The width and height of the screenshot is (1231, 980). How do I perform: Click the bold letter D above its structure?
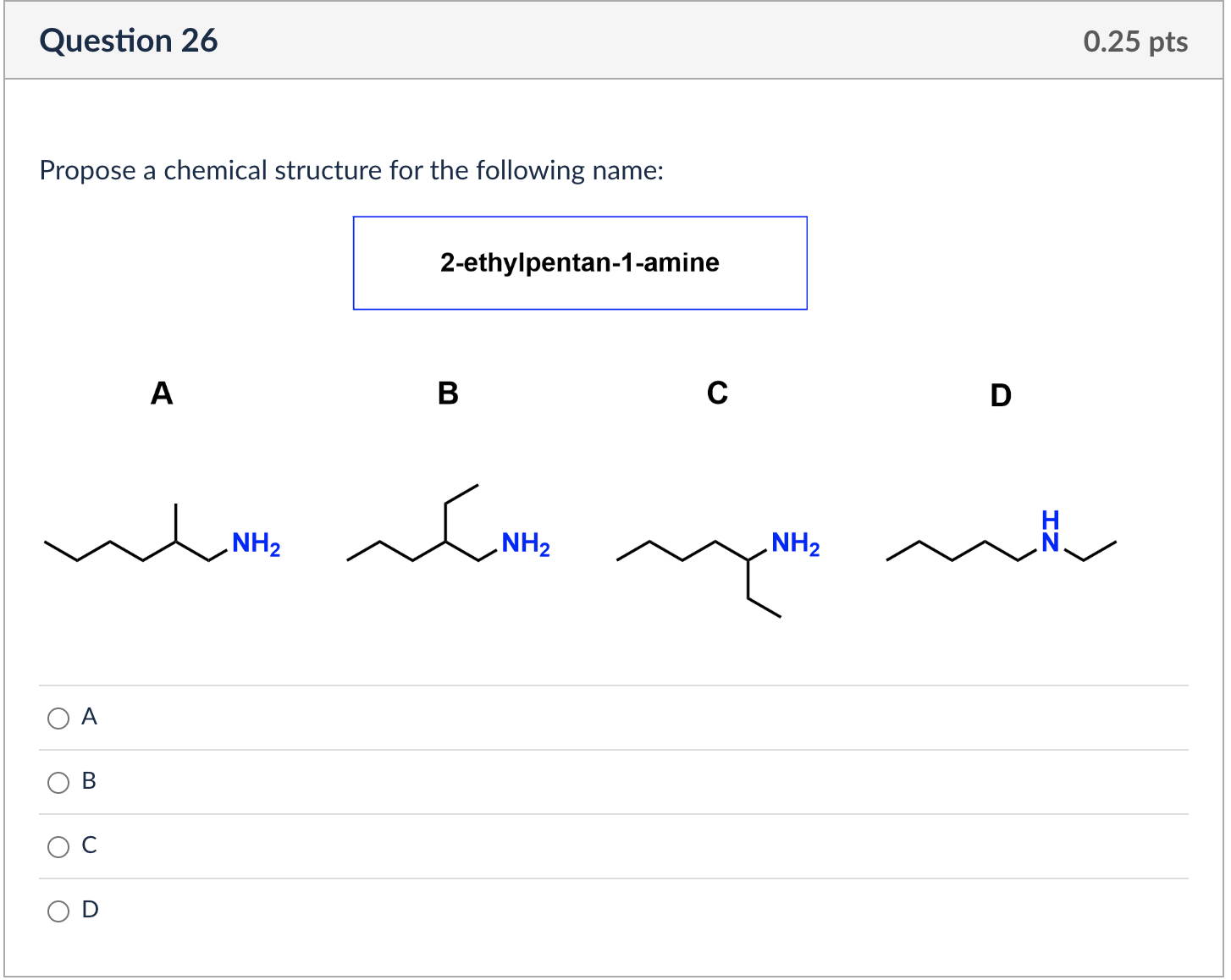(x=1001, y=395)
